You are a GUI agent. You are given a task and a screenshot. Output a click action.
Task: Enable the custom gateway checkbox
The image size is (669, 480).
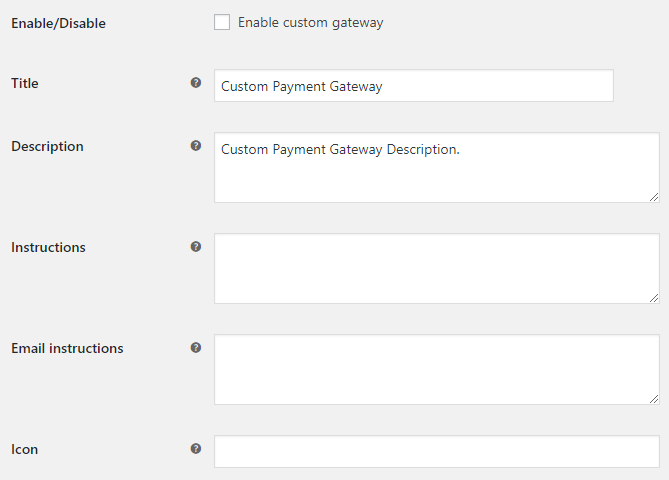tap(222, 22)
